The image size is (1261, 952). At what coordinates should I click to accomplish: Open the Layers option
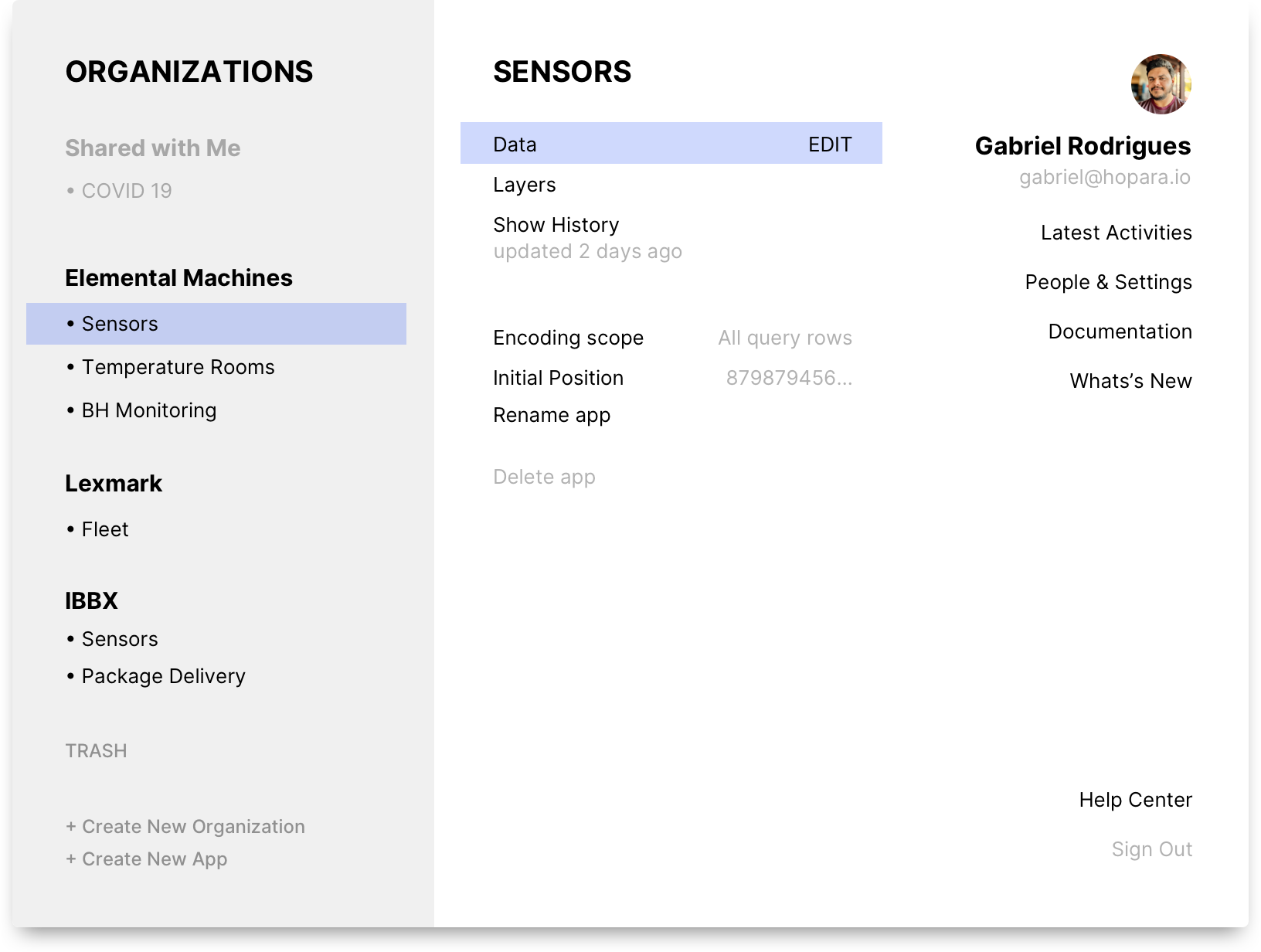[525, 185]
